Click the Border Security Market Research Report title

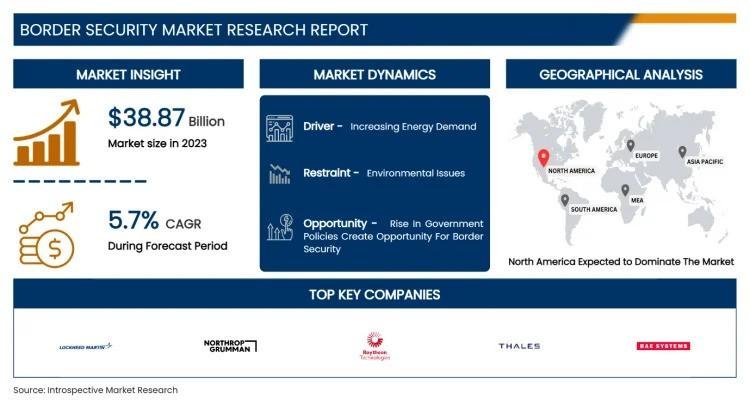tap(194, 30)
